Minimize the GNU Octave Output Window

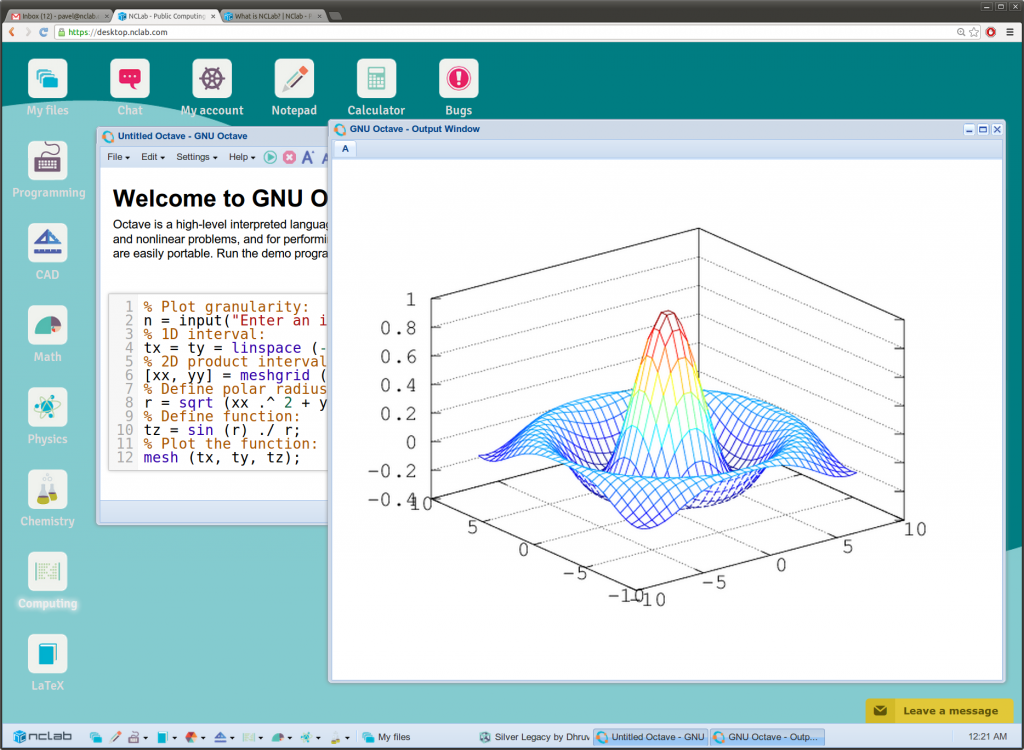(x=969, y=129)
